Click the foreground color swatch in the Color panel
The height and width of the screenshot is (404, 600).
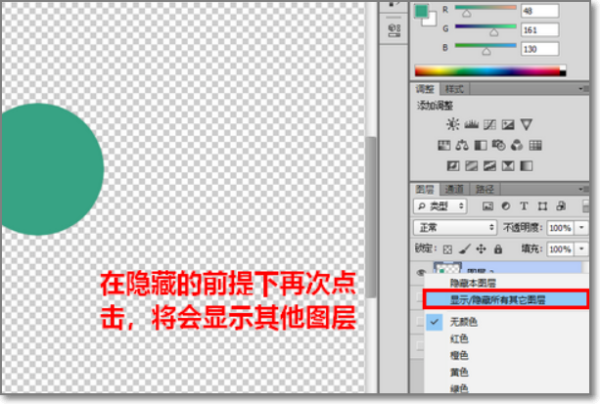421,11
